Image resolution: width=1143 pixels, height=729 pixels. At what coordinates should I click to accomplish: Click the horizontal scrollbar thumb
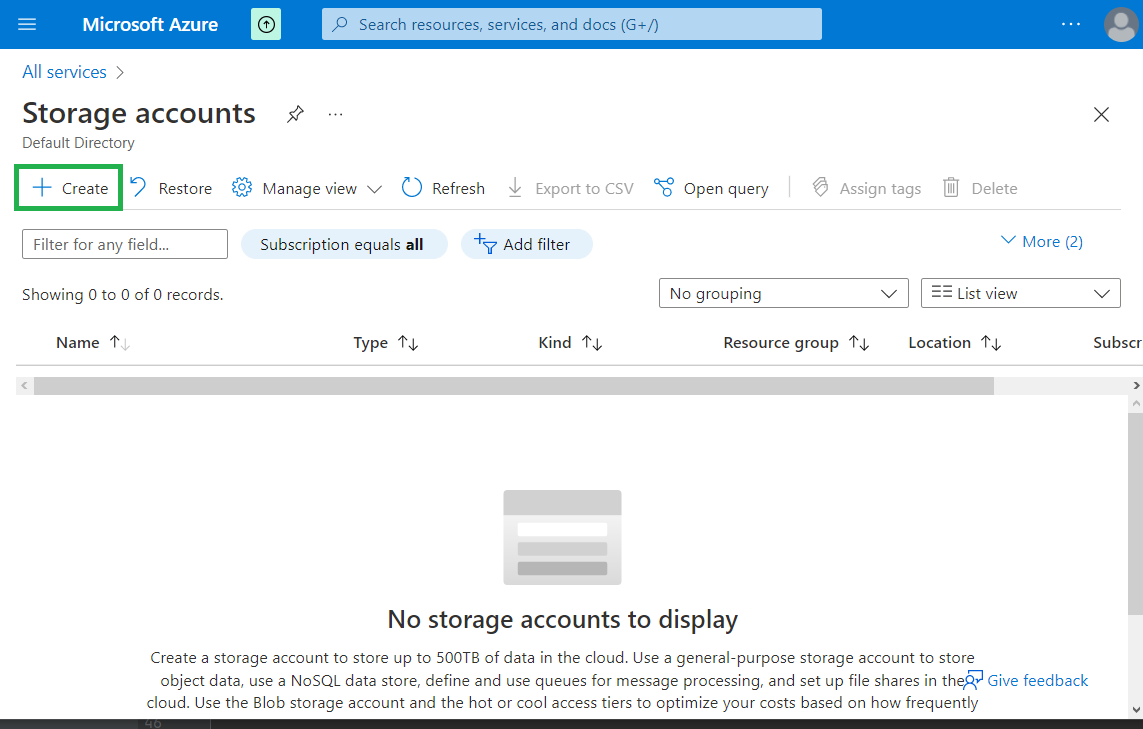(514, 386)
